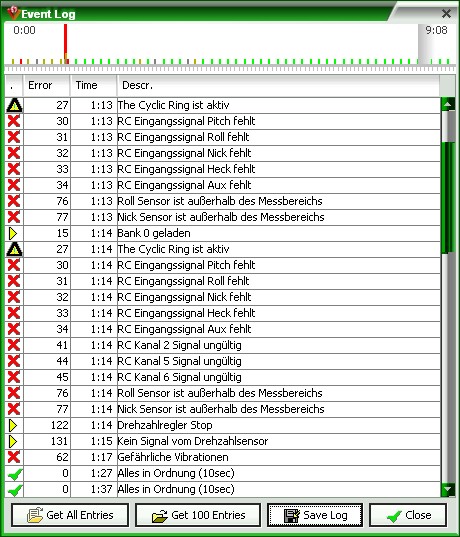Click the red X for RC Eingangssignal Pitch fehlt 1:13
This screenshot has width=460, height=537.
pyautogui.click(x=14, y=121)
